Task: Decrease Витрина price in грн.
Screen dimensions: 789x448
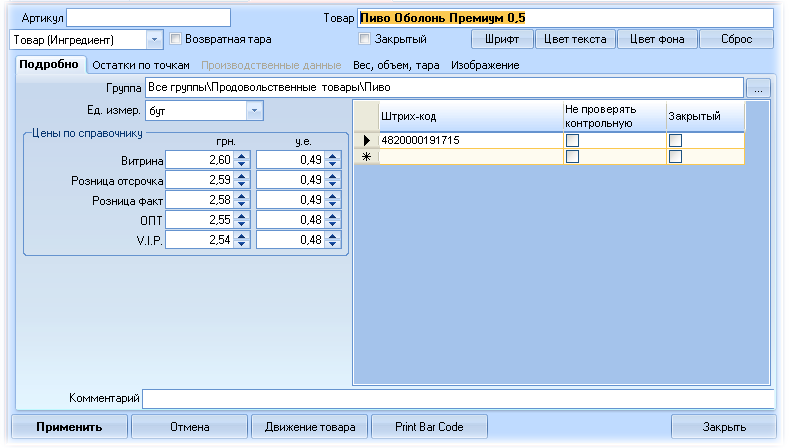Action: click(242, 164)
